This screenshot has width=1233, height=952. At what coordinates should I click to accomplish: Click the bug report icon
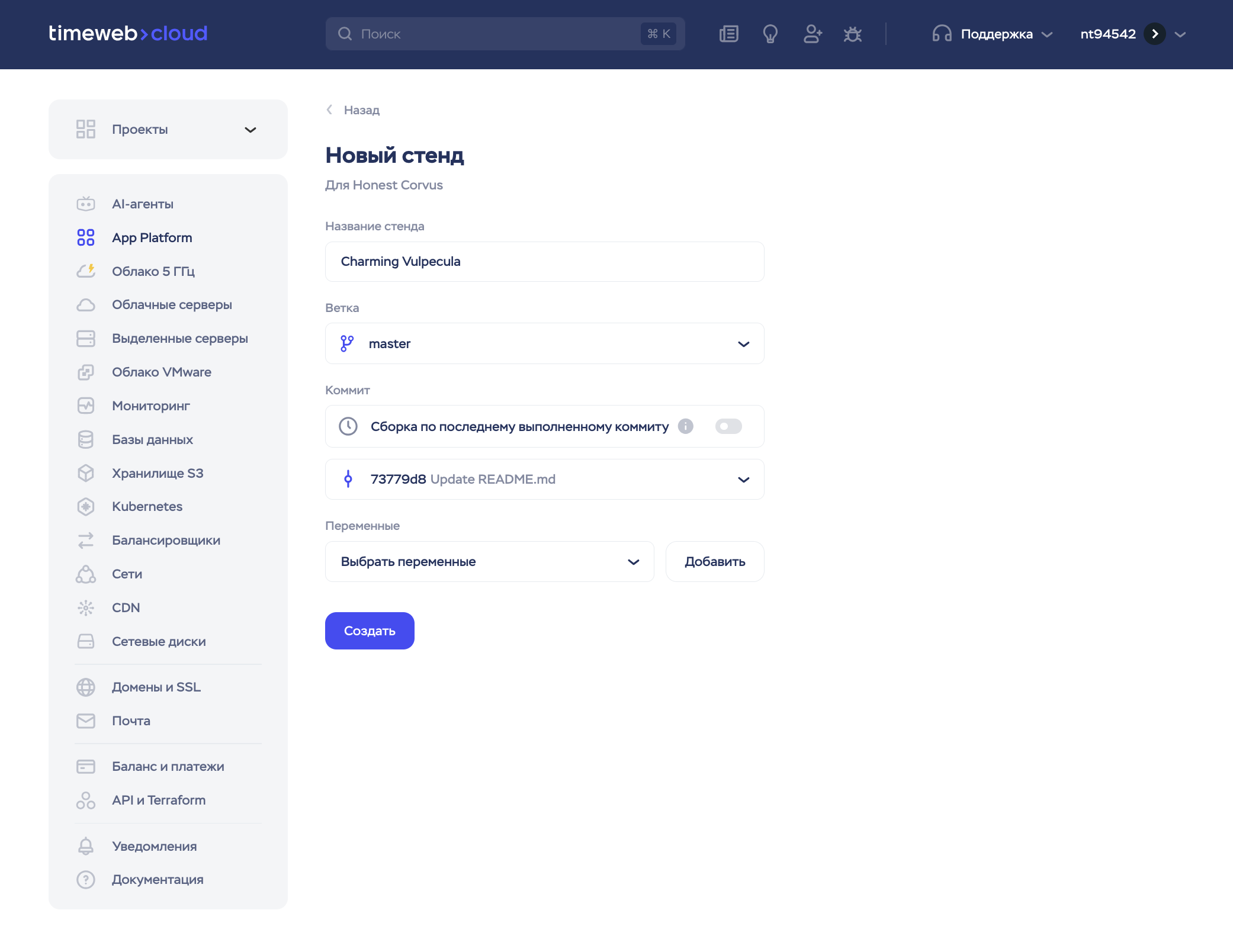click(852, 34)
